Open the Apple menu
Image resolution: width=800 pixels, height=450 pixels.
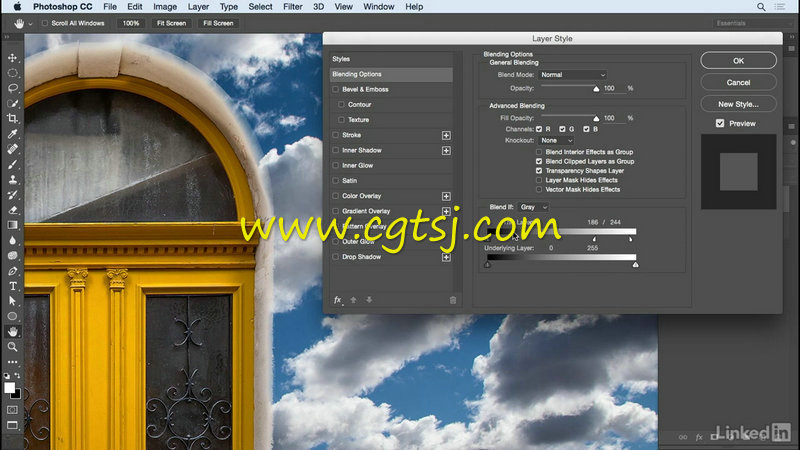17,7
